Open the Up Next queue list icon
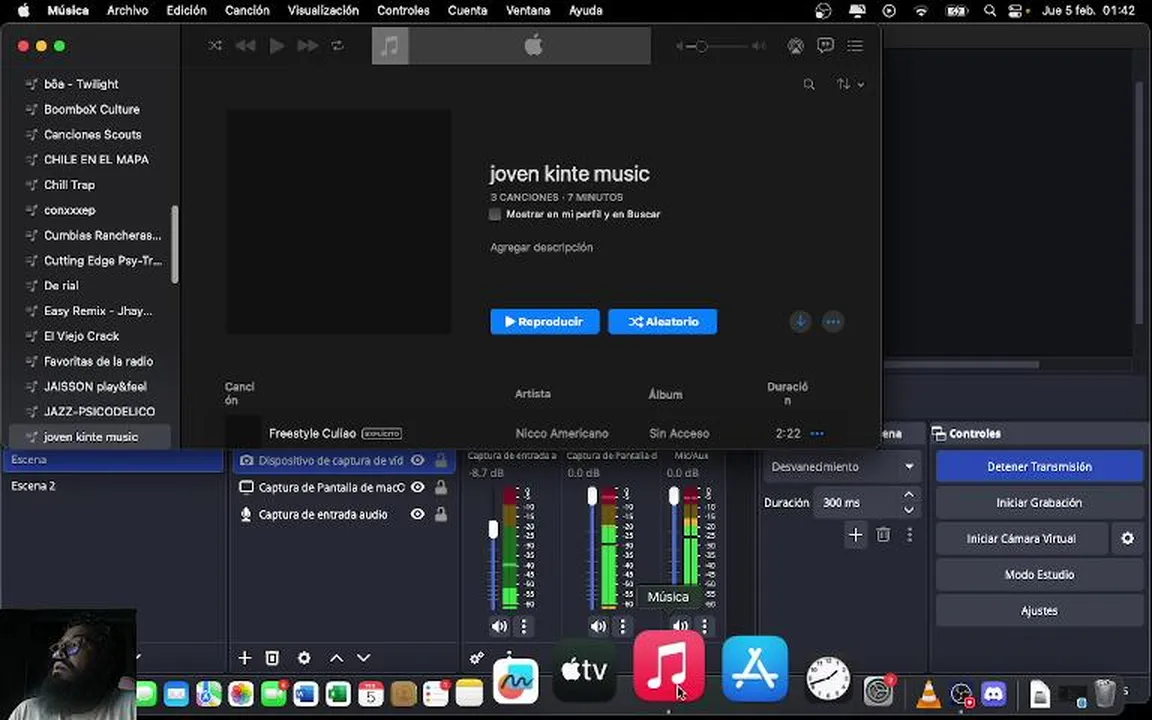This screenshot has width=1152, height=720. (854, 46)
